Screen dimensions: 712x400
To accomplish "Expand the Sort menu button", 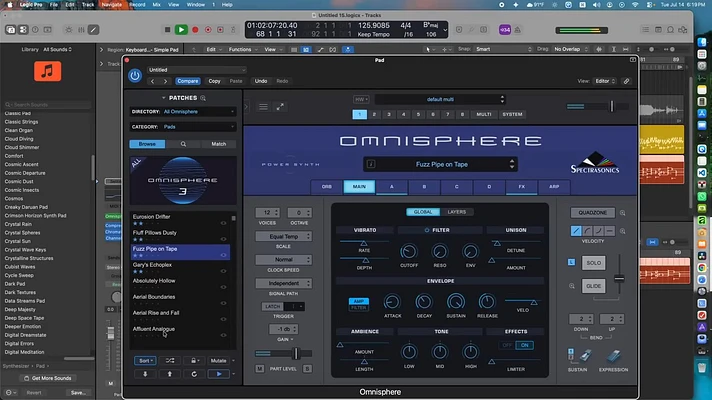I will tap(145, 360).
